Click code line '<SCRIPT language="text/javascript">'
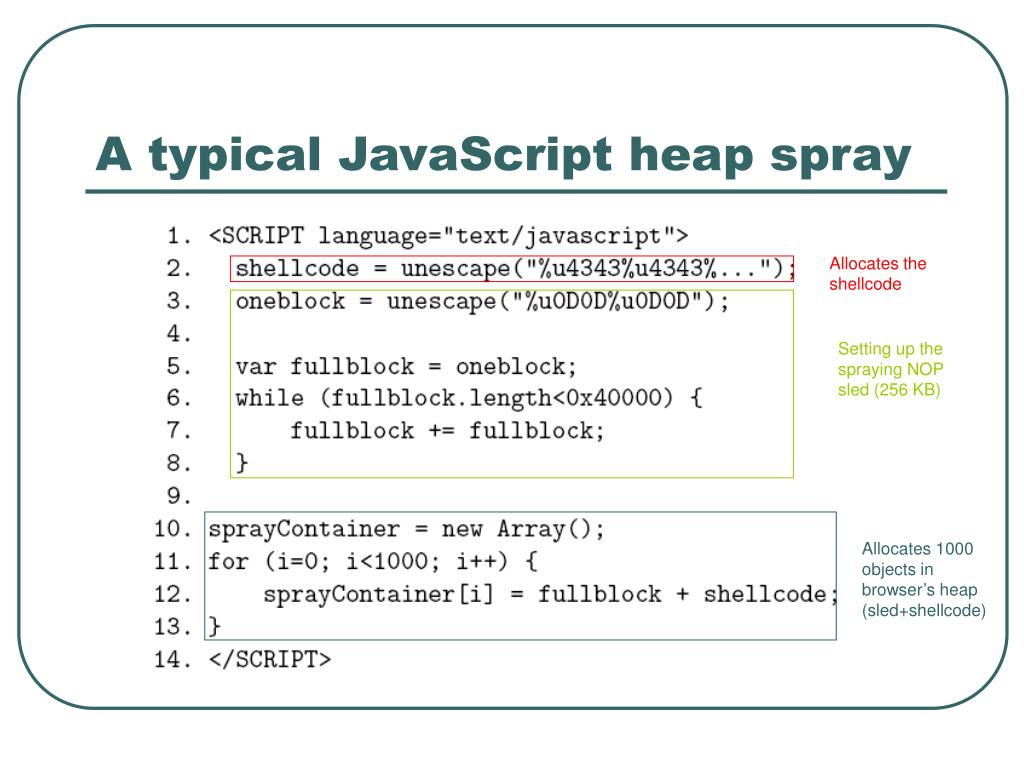The height and width of the screenshot is (768, 1024). [x=448, y=236]
